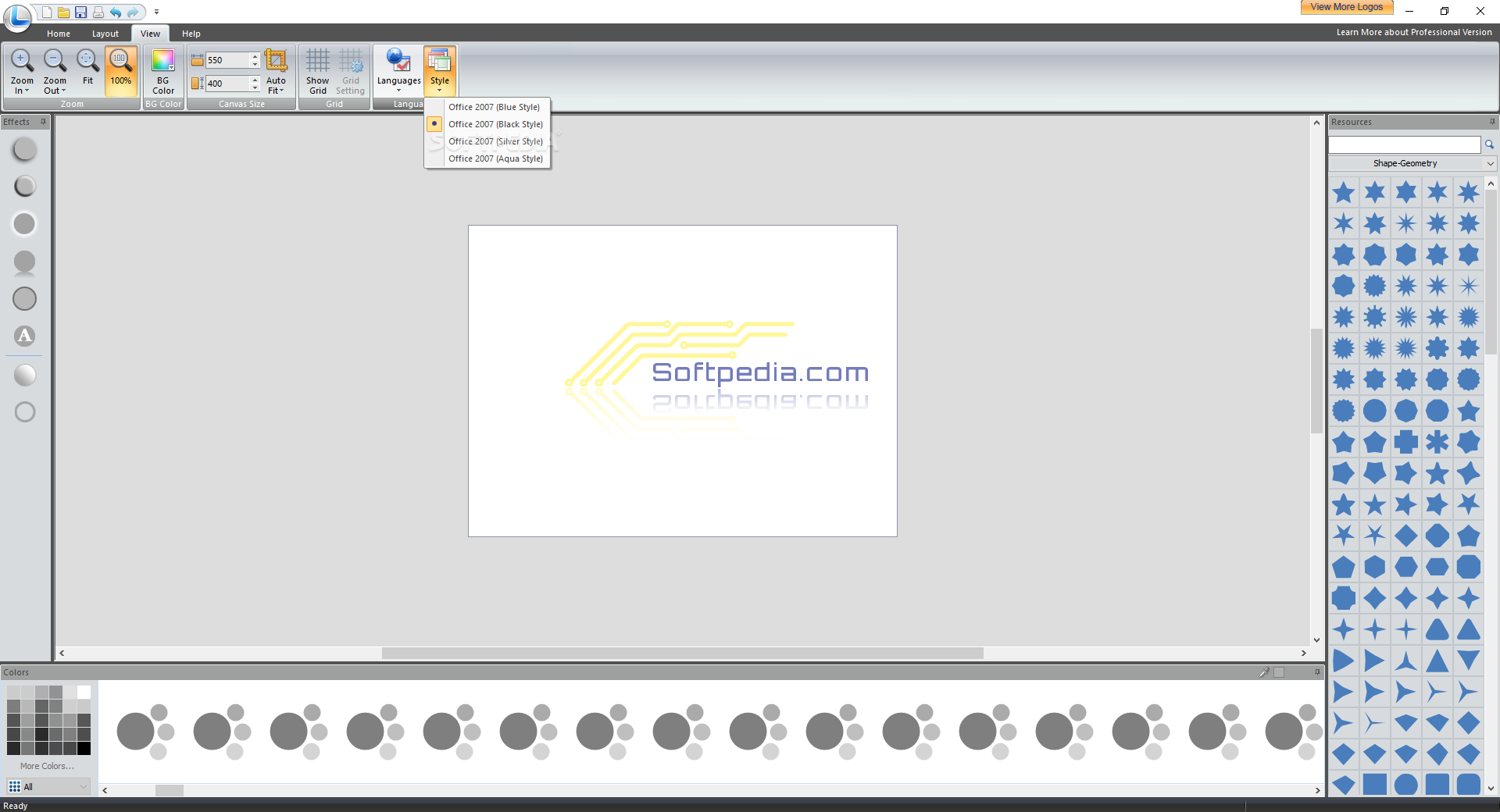Viewport: 1500px width, 812px height.
Task: Click the small square icon in Colors header
Action: click(x=1279, y=672)
